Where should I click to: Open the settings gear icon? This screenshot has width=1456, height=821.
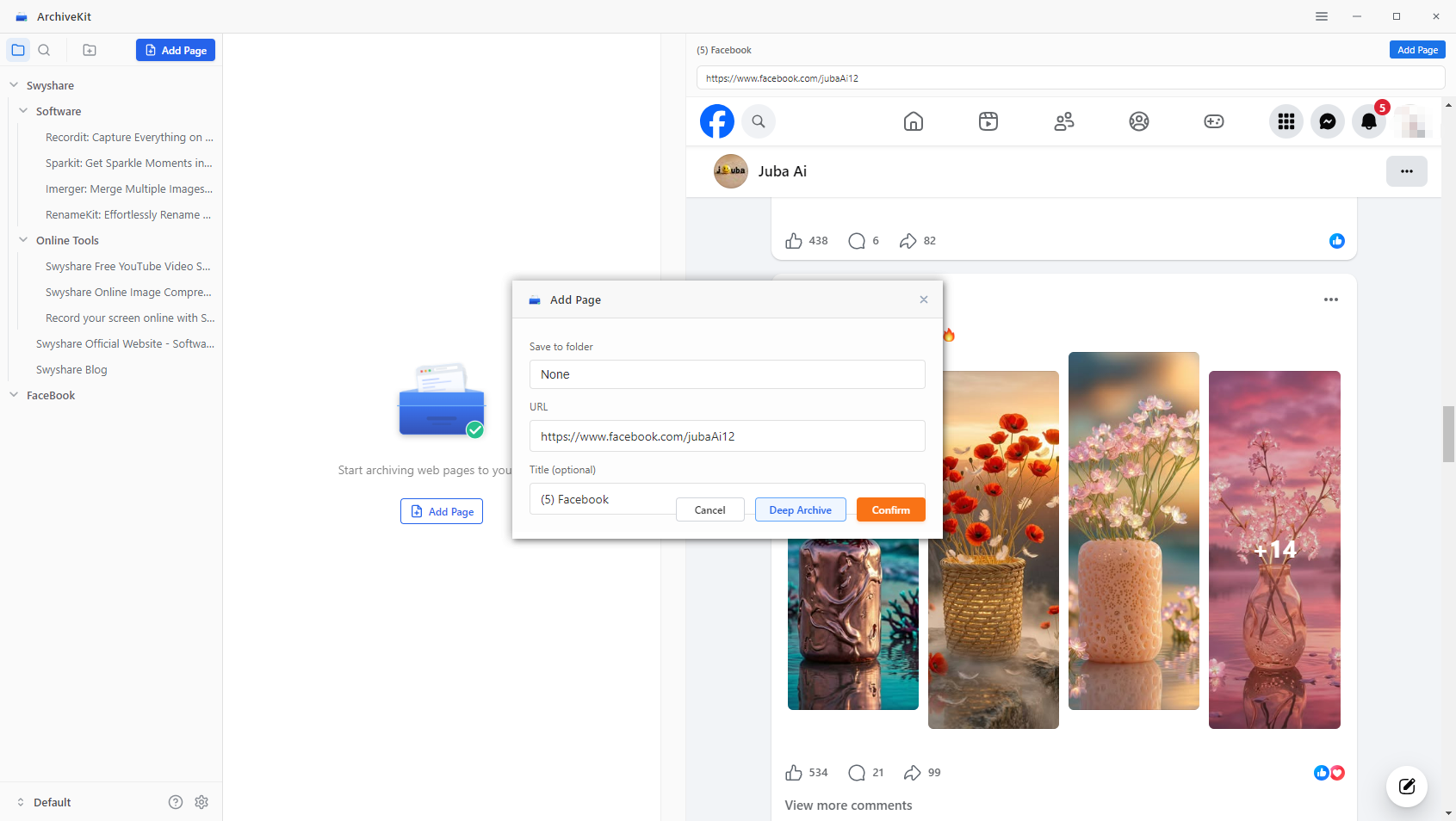(201, 802)
